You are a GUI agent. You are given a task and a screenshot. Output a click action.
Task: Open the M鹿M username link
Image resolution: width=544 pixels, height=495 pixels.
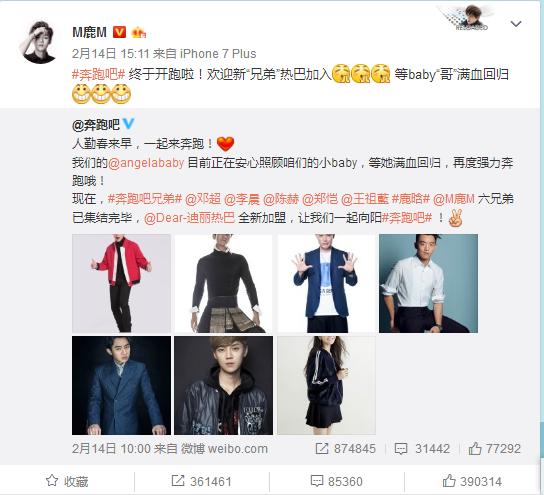[90, 33]
